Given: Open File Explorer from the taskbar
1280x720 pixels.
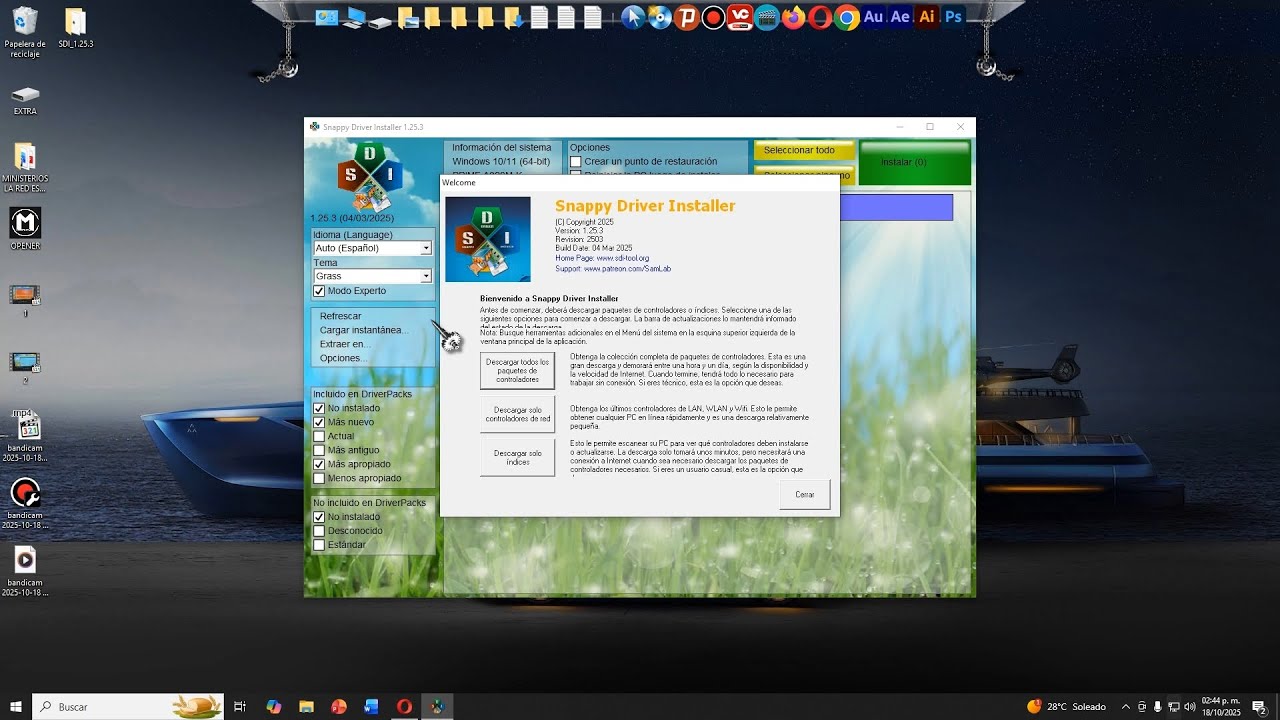Looking at the screenshot, I should [306, 706].
